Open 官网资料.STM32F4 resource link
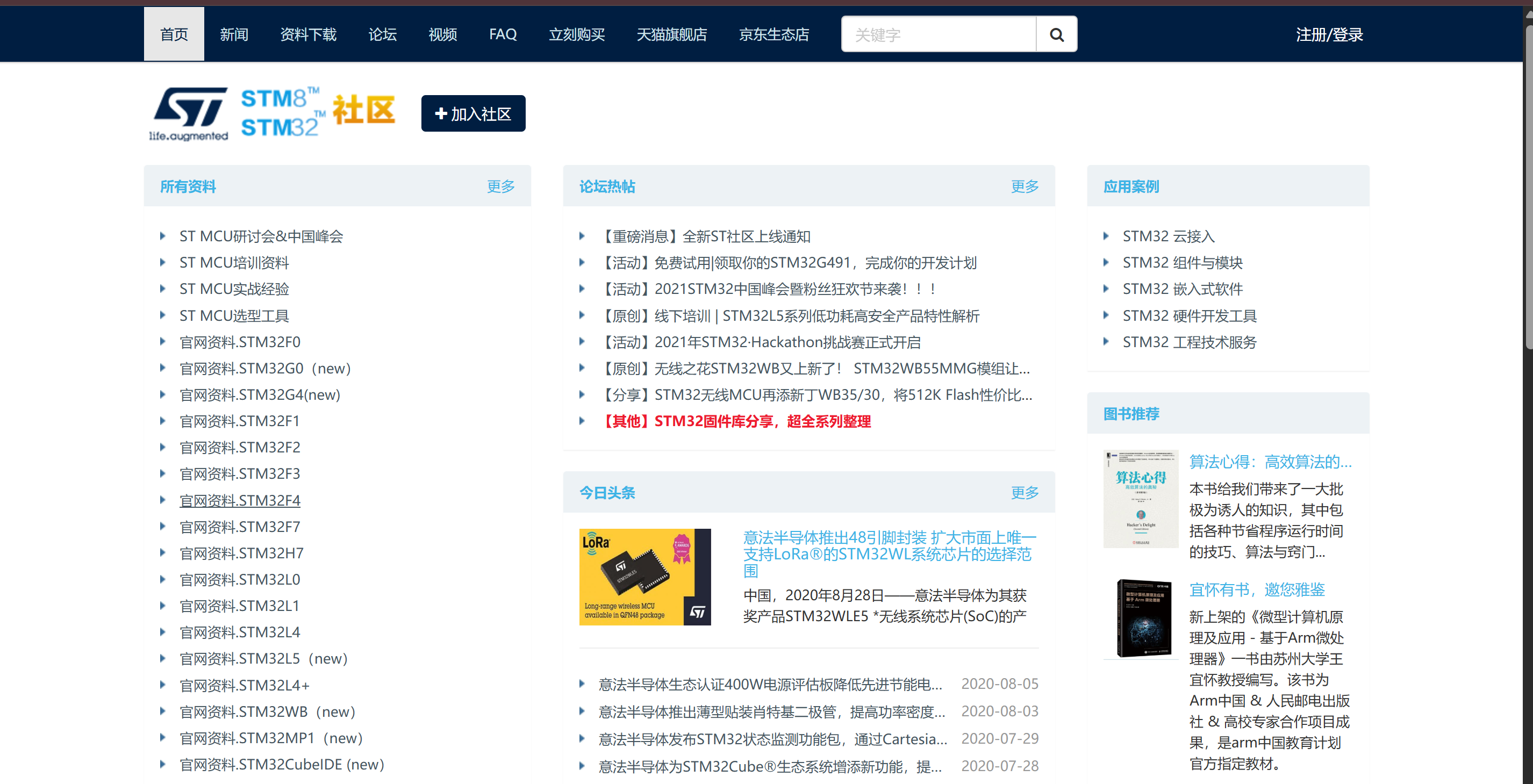The height and width of the screenshot is (784, 1533). (240, 500)
